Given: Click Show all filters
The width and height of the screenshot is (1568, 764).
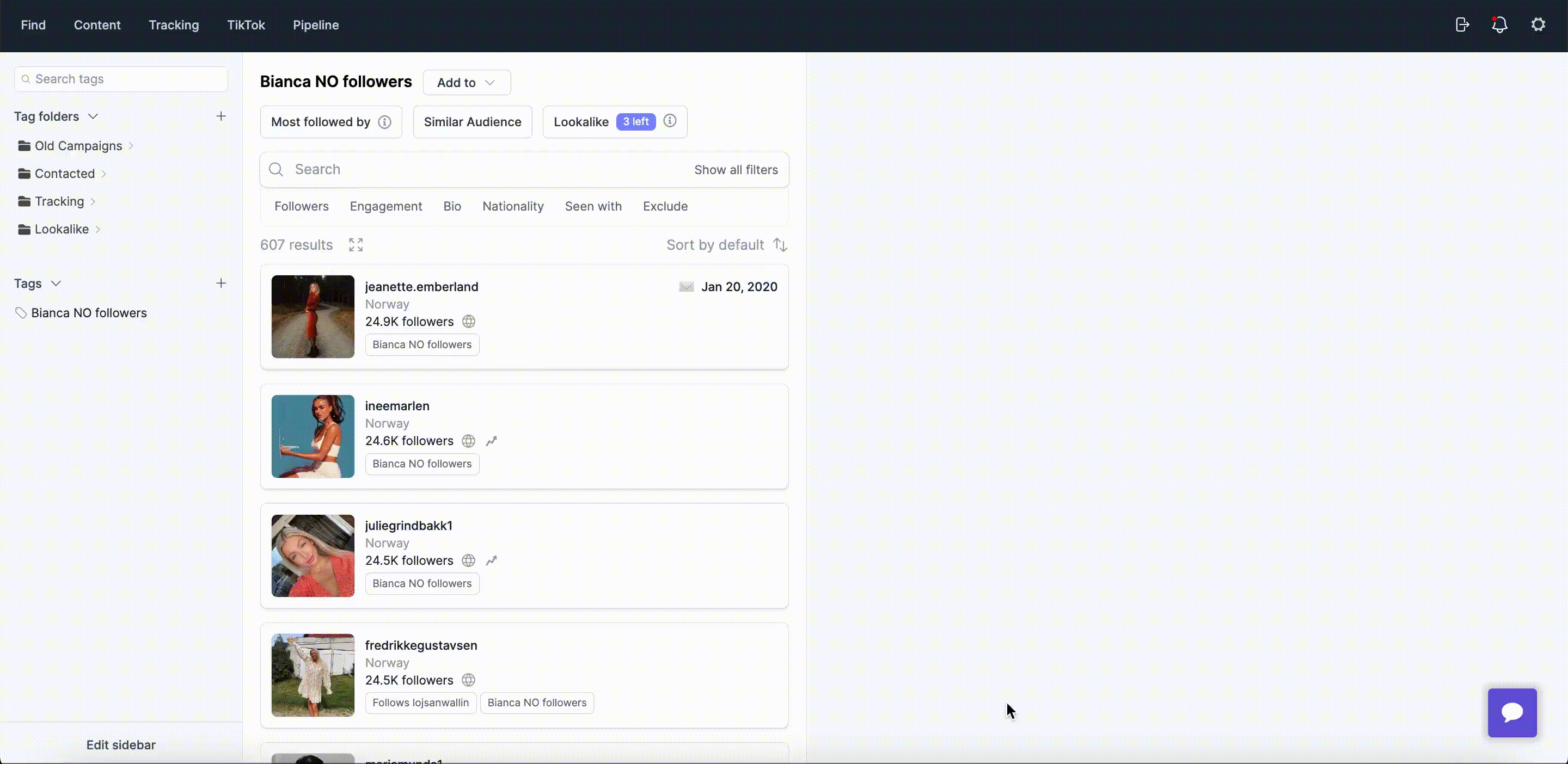Looking at the screenshot, I should point(736,170).
